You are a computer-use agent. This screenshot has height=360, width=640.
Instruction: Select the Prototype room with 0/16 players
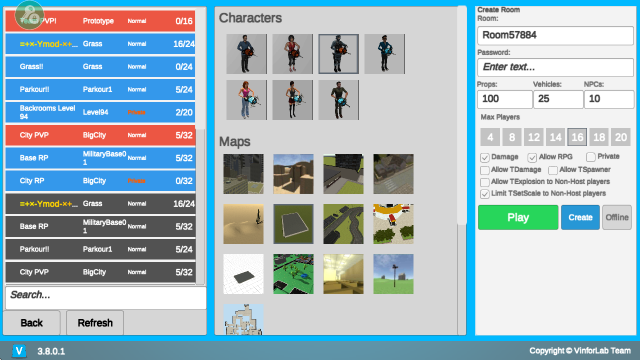(x=100, y=21)
